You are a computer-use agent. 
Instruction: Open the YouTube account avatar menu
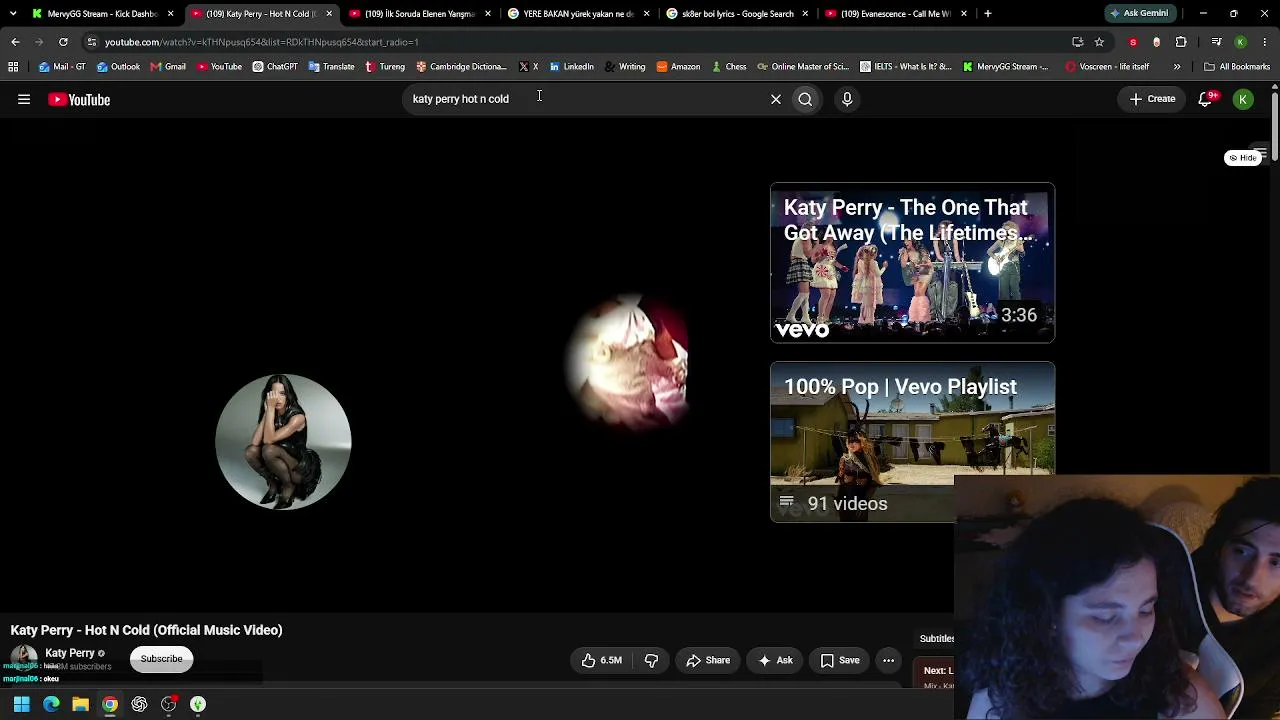pos(1243,99)
